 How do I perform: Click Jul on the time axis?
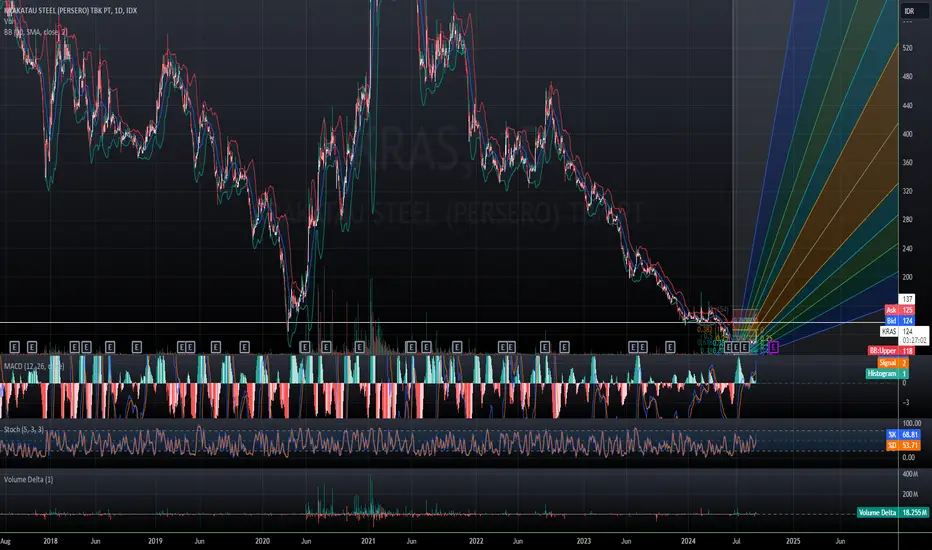pyautogui.click(x=736, y=541)
